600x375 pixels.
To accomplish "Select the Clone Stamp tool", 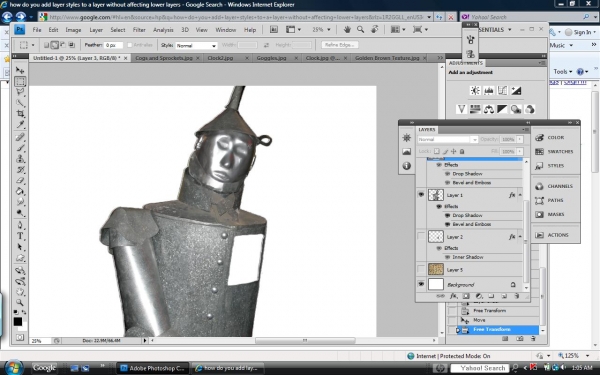I will click(x=20, y=159).
